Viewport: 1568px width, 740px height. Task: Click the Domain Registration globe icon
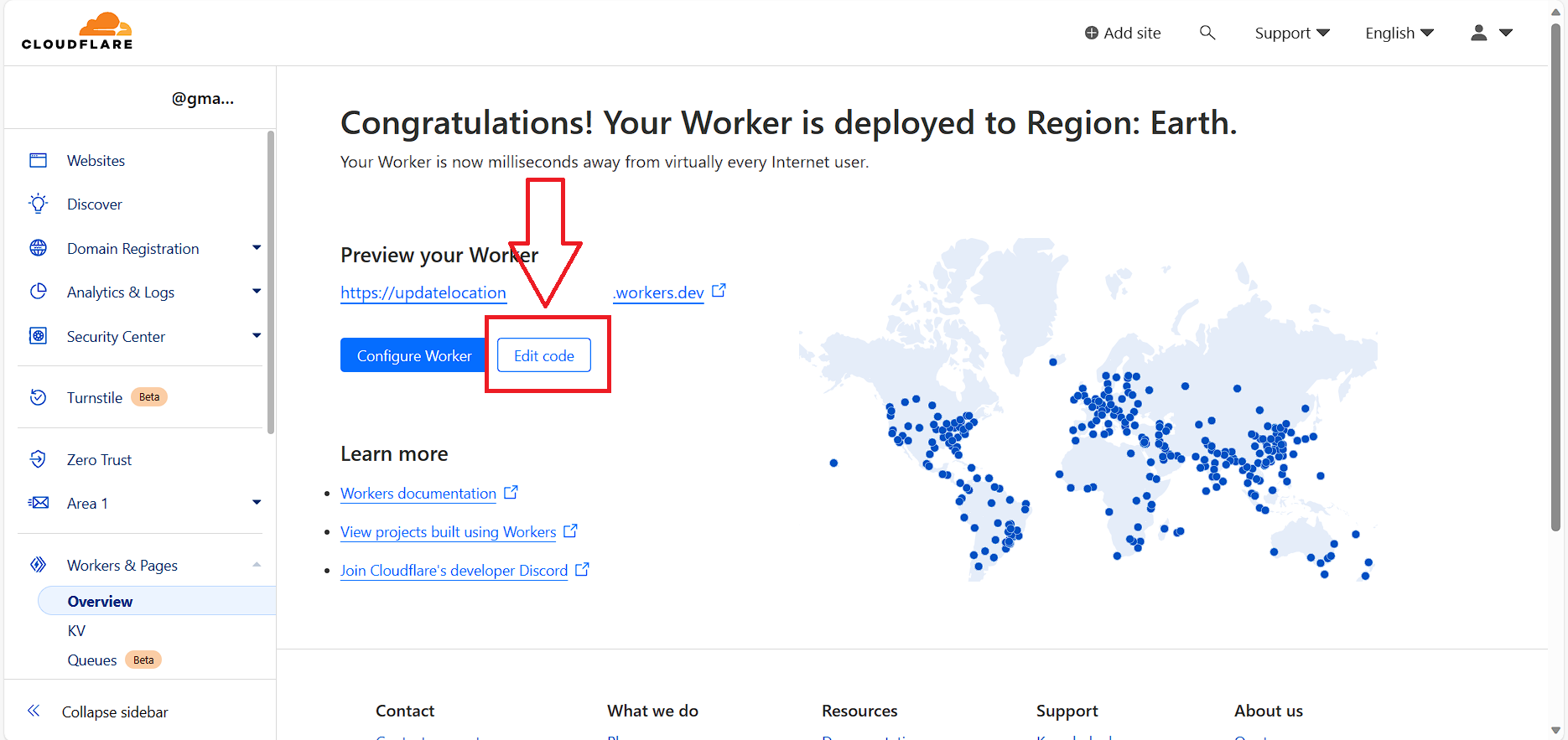[x=39, y=248]
